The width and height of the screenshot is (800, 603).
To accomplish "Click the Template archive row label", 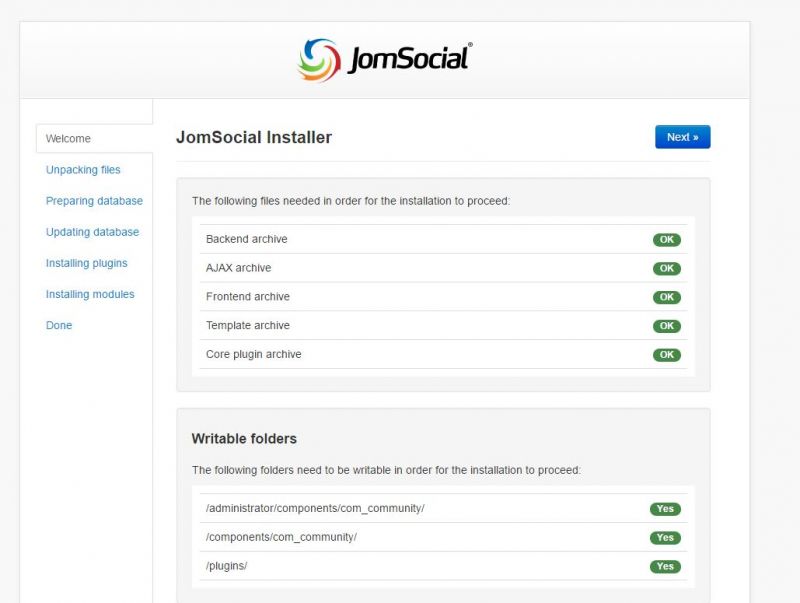I will (248, 325).
